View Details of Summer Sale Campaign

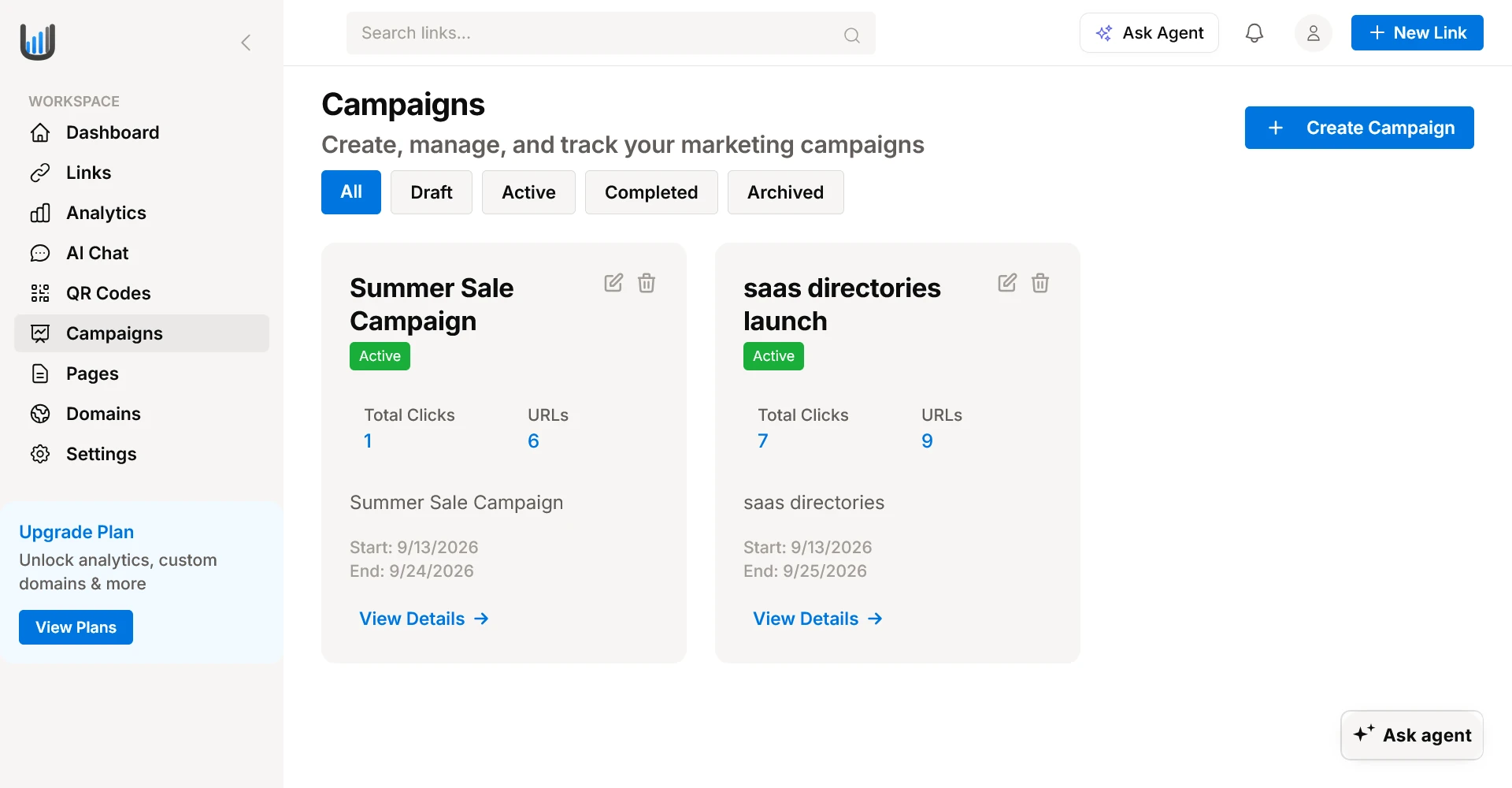424,619
